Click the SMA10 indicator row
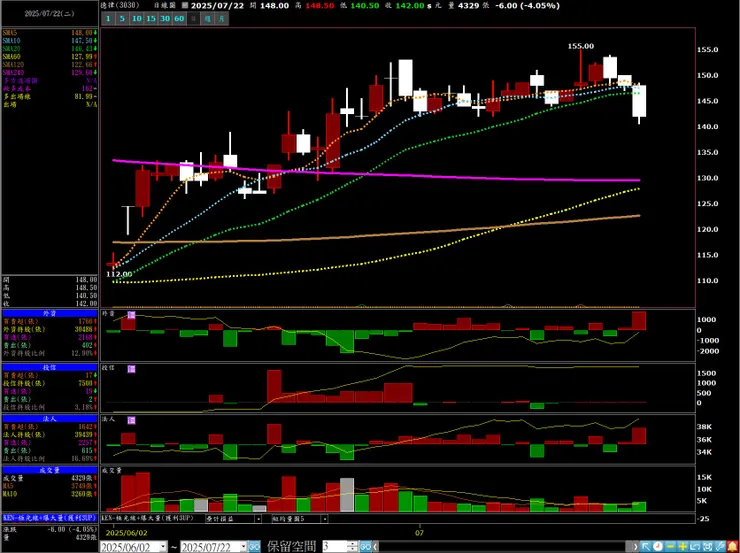This screenshot has height=553, width=740. point(50,41)
